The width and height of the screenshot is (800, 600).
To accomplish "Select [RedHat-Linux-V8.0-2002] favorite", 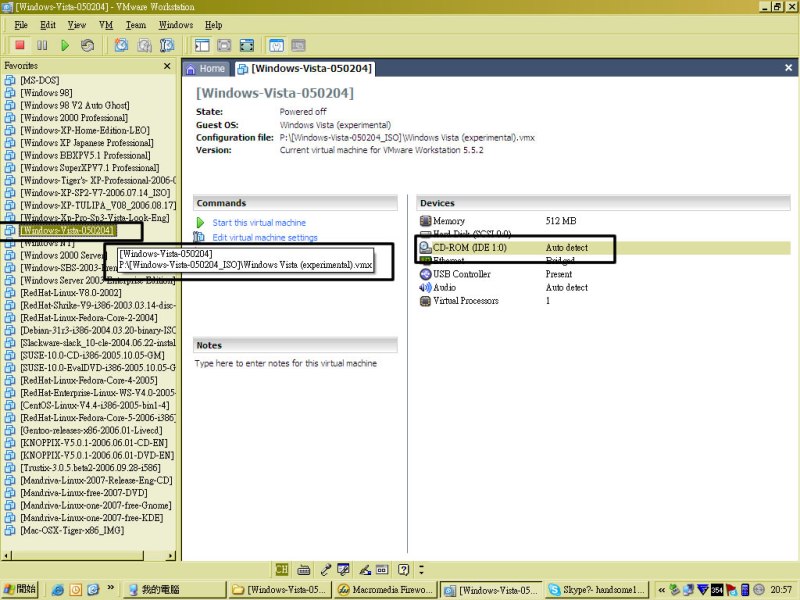I will coord(71,292).
